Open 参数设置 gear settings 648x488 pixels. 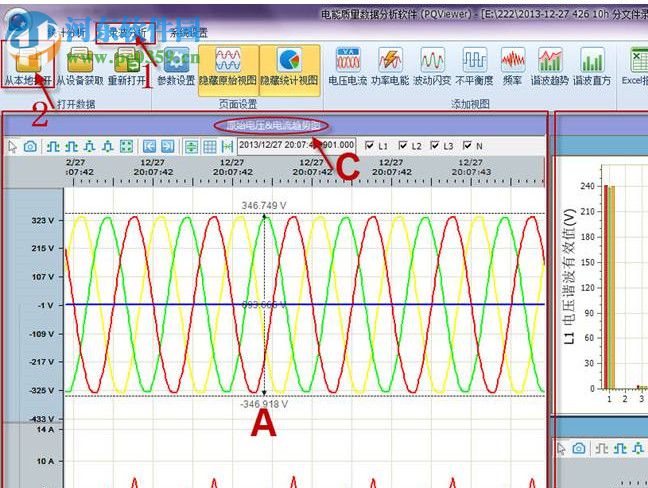176,65
